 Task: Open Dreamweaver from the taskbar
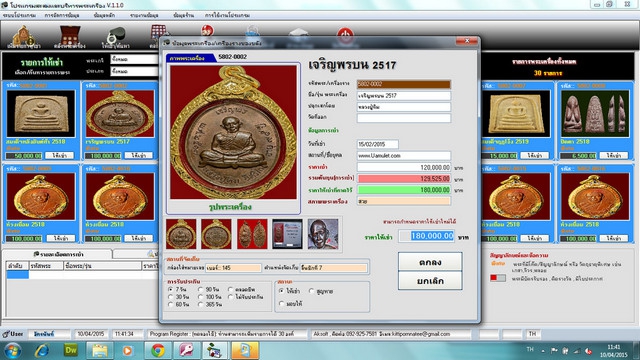click(71, 351)
